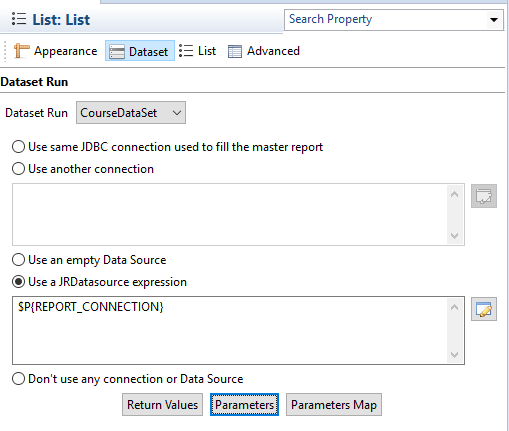The width and height of the screenshot is (509, 431).
Task: Expand the Search Property dropdown arrow
Action: tap(494, 20)
